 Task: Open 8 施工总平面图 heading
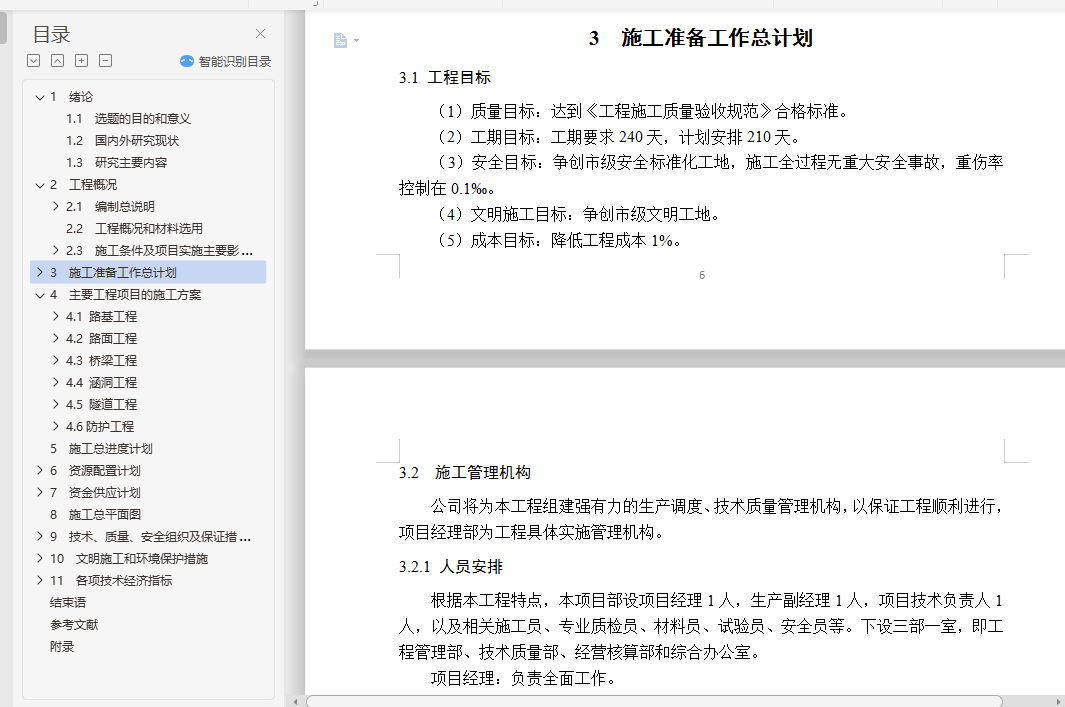95,514
